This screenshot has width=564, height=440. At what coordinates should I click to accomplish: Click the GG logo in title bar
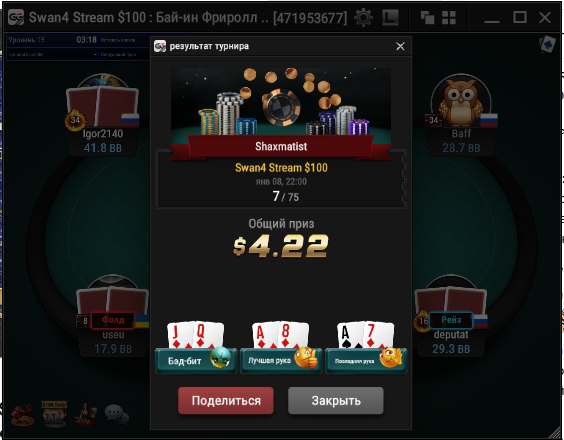[16, 17]
